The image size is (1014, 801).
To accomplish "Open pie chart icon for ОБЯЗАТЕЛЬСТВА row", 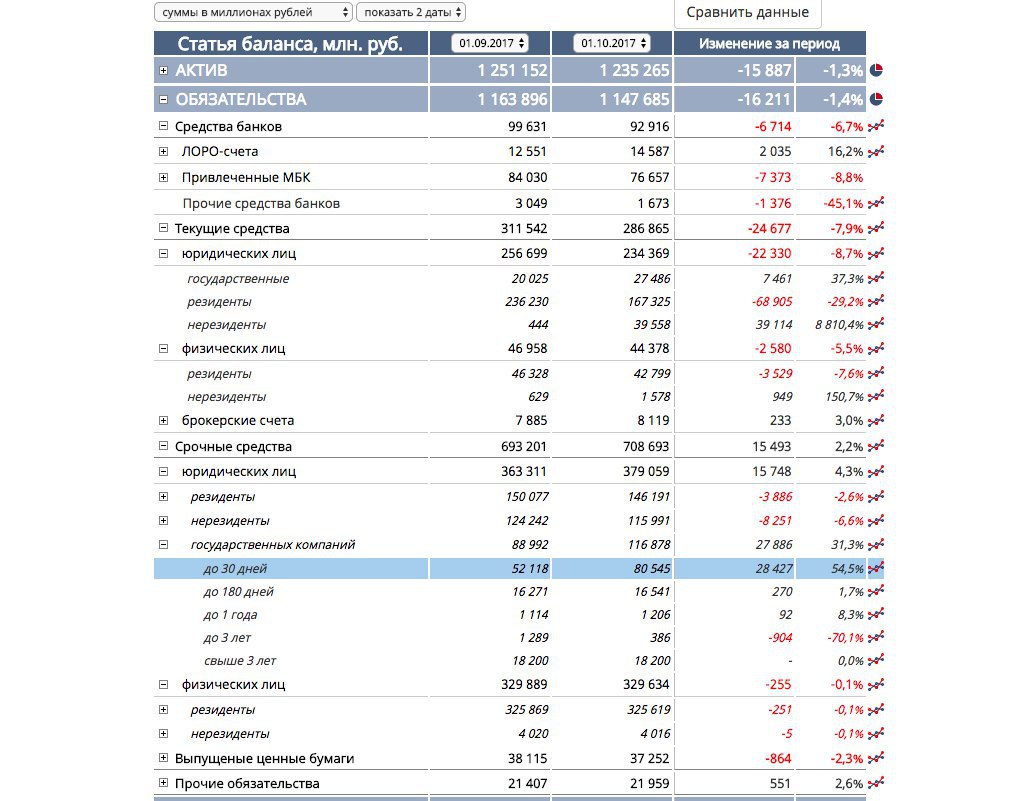I will tap(876, 100).
